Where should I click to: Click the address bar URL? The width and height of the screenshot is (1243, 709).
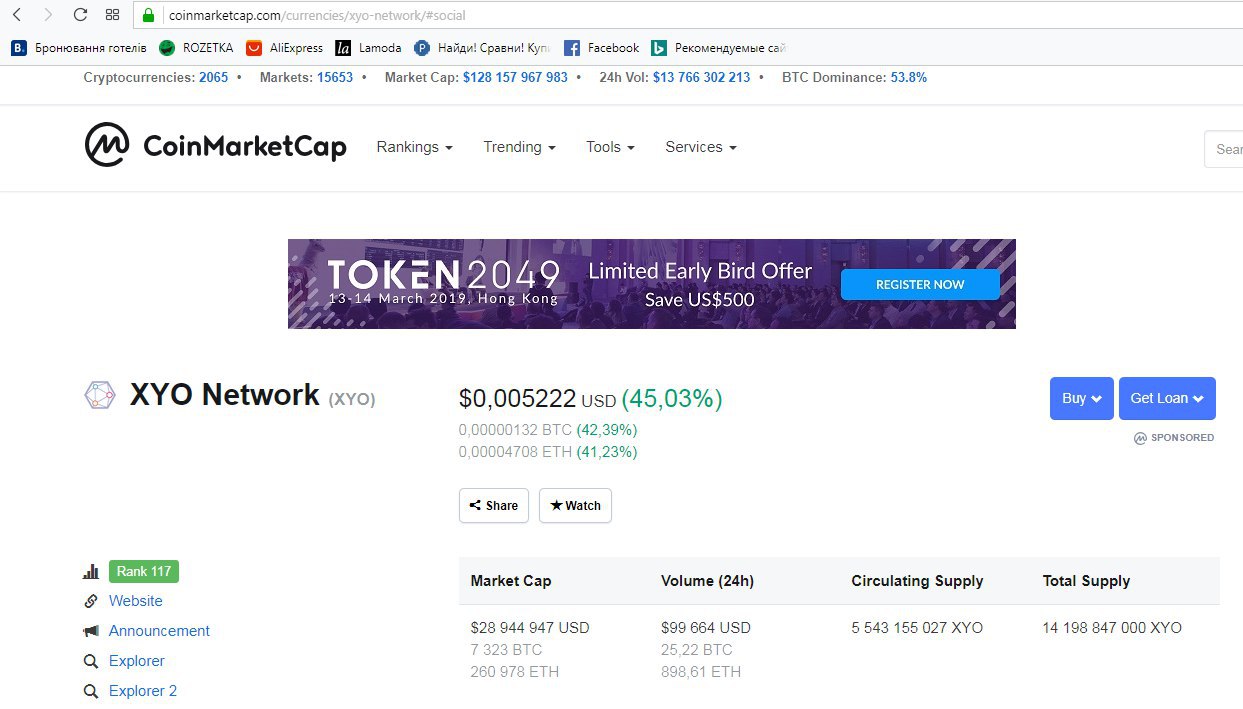(x=317, y=15)
